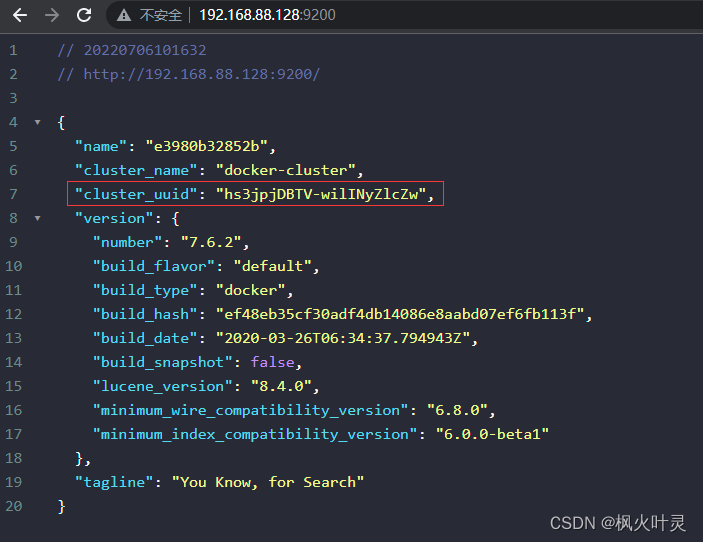Click the "cluster_name" key
This screenshot has width=703, height=542.
(x=136, y=170)
